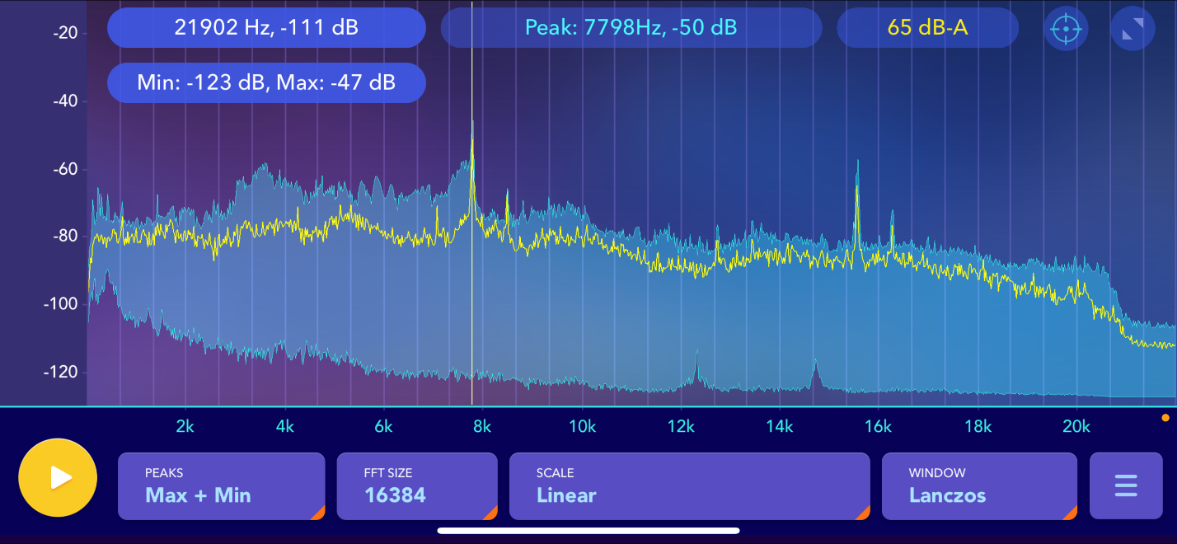This screenshot has height=544, width=1177.
Task: Tap the Peak 7798Hz readout
Action: pyautogui.click(x=631, y=28)
